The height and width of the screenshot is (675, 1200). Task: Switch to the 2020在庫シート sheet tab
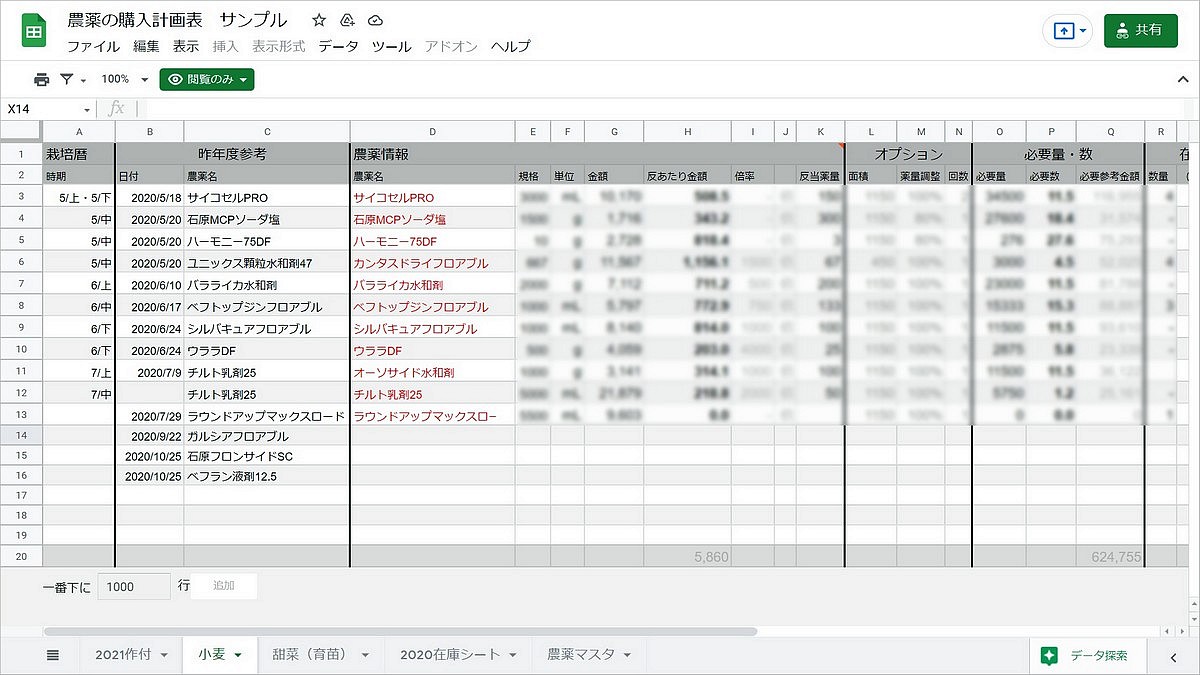(x=450, y=655)
